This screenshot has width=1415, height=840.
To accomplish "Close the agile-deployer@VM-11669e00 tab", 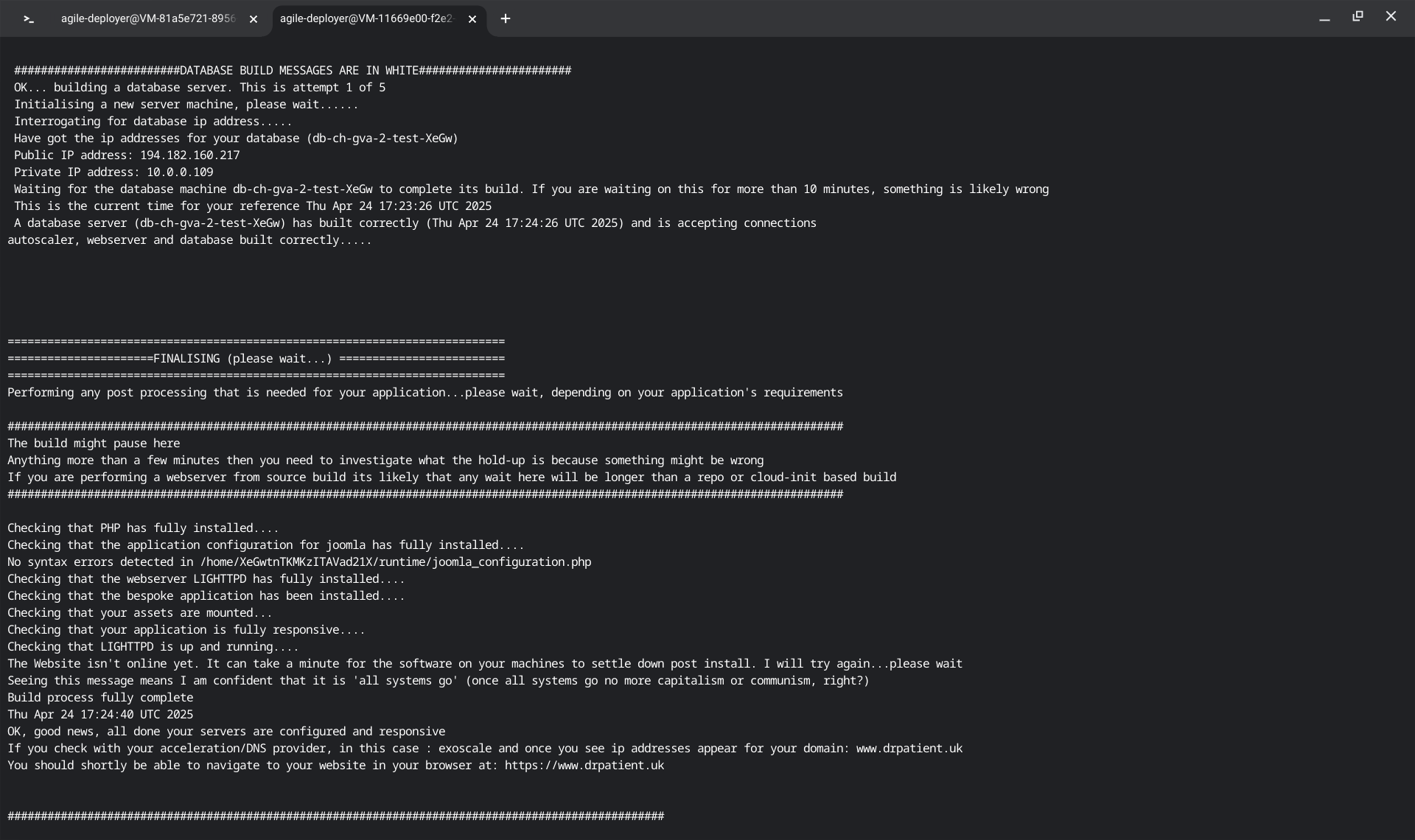I will (x=472, y=19).
